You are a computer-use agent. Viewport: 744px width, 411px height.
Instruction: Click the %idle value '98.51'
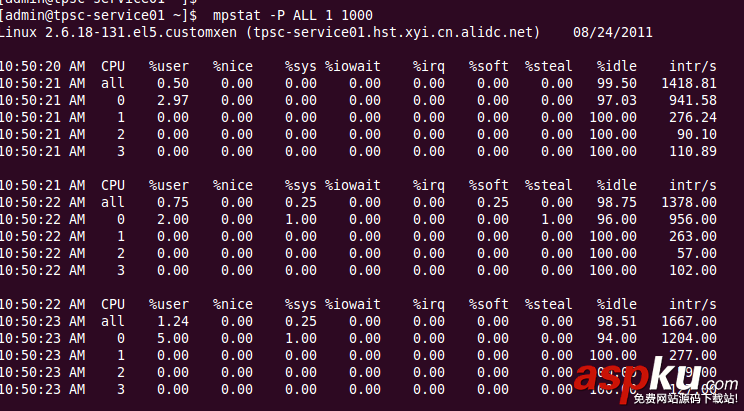(x=617, y=322)
